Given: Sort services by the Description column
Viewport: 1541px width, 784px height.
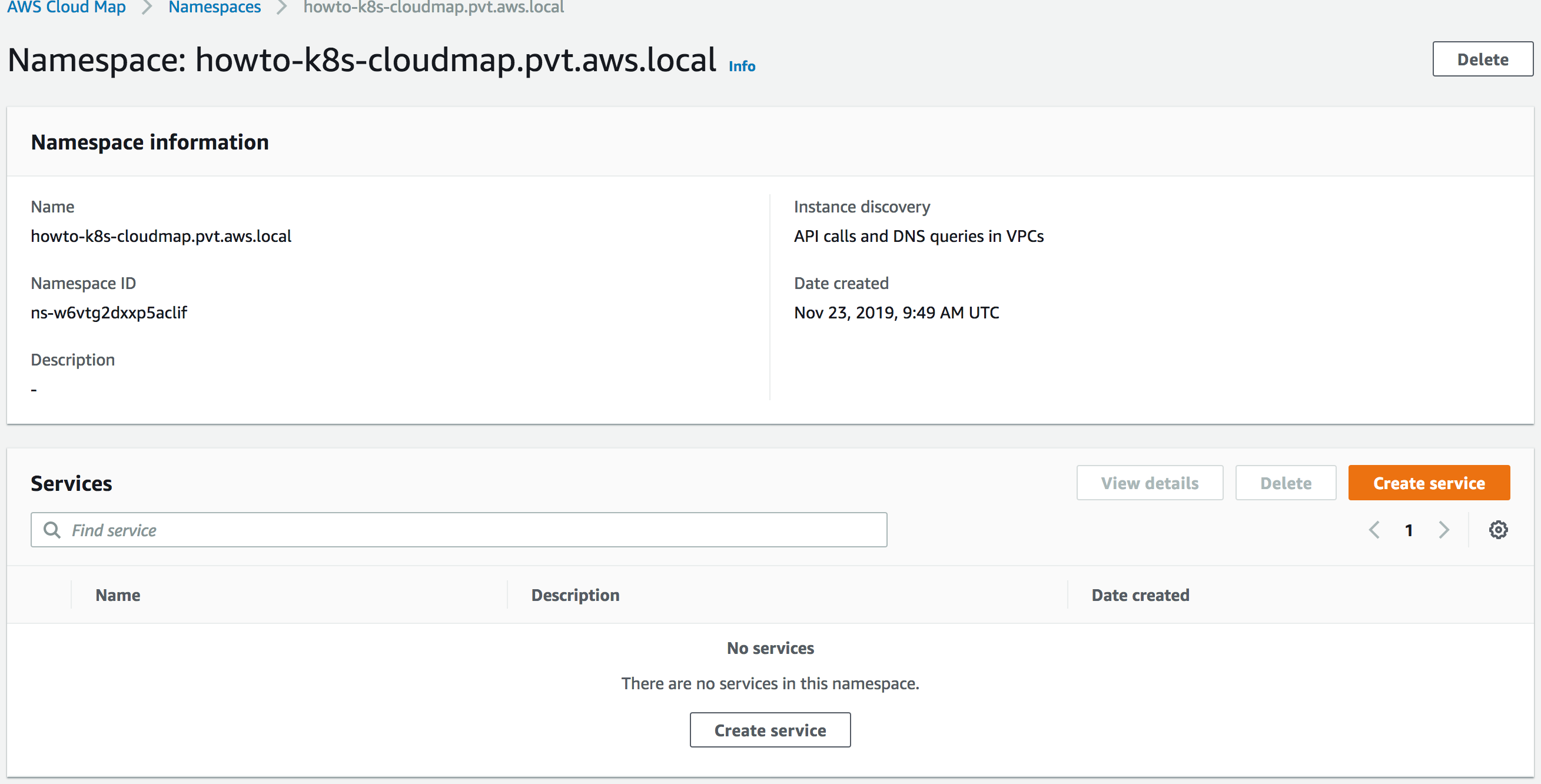Looking at the screenshot, I should click(576, 594).
